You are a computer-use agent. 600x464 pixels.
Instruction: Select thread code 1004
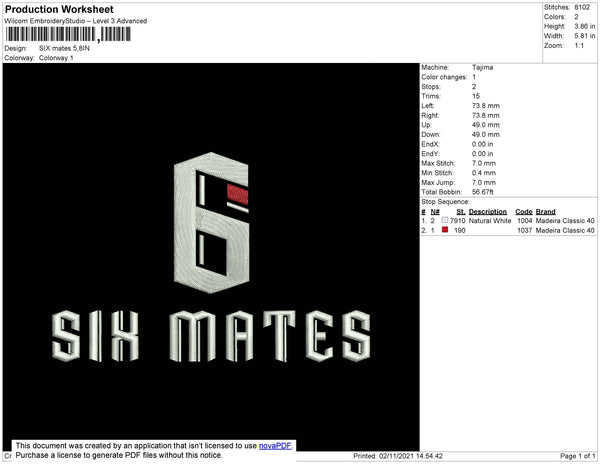coord(525,221)
